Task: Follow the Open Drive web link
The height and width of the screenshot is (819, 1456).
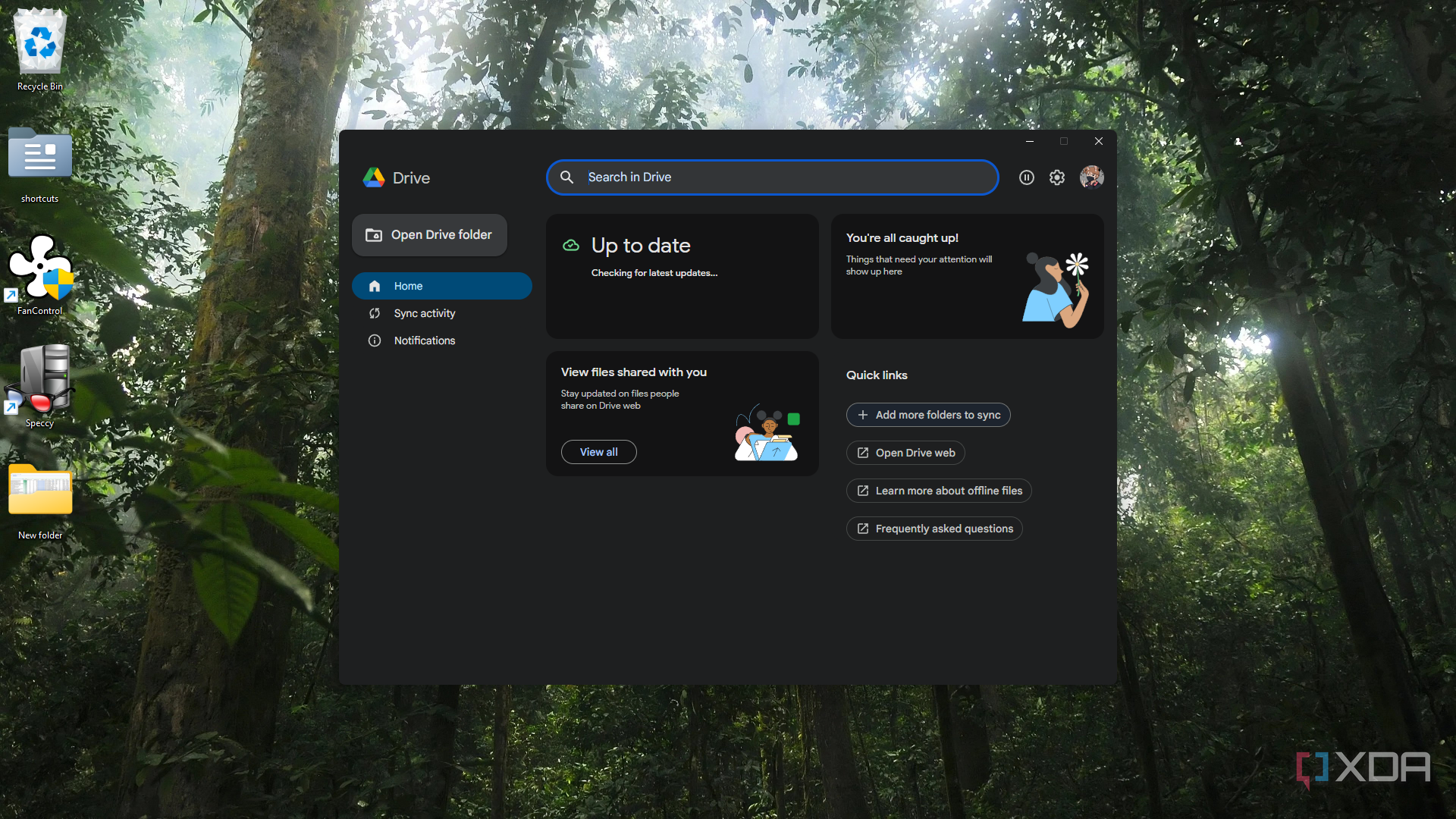Action: (x=905, y=453)
